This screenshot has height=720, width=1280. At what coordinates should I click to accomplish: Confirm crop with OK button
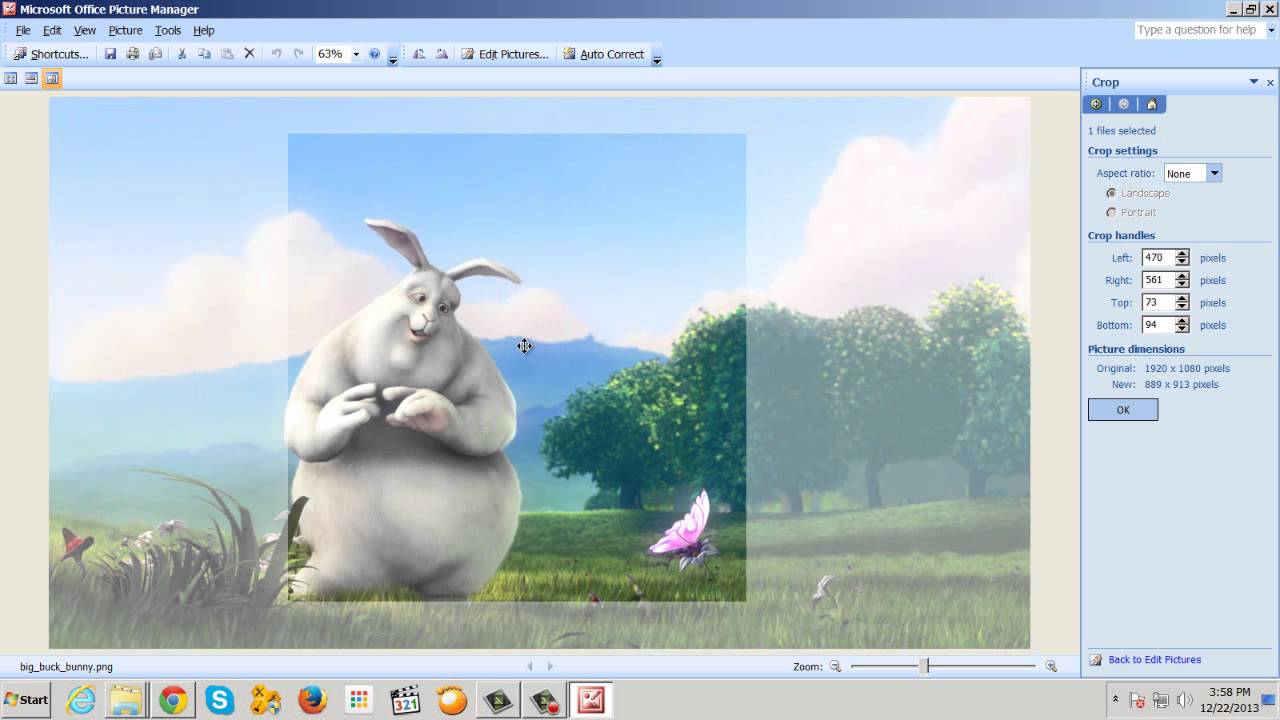click(1123, 410)
